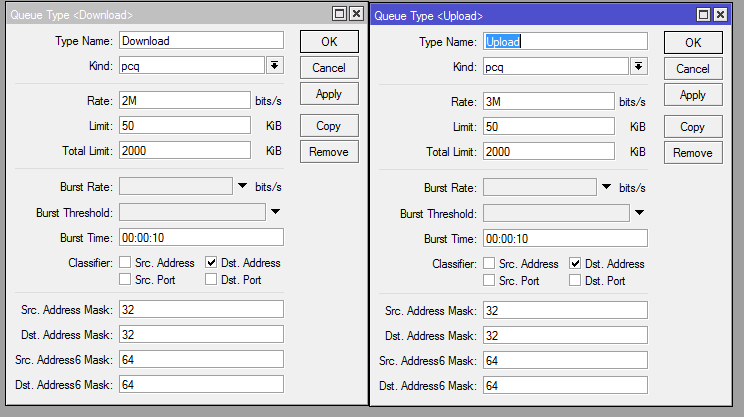Image resolution: width=744 pixels, height=417 pixels.
Task: Expand Burst Rate field in Upload window
Action: click(x=606, y=187)
